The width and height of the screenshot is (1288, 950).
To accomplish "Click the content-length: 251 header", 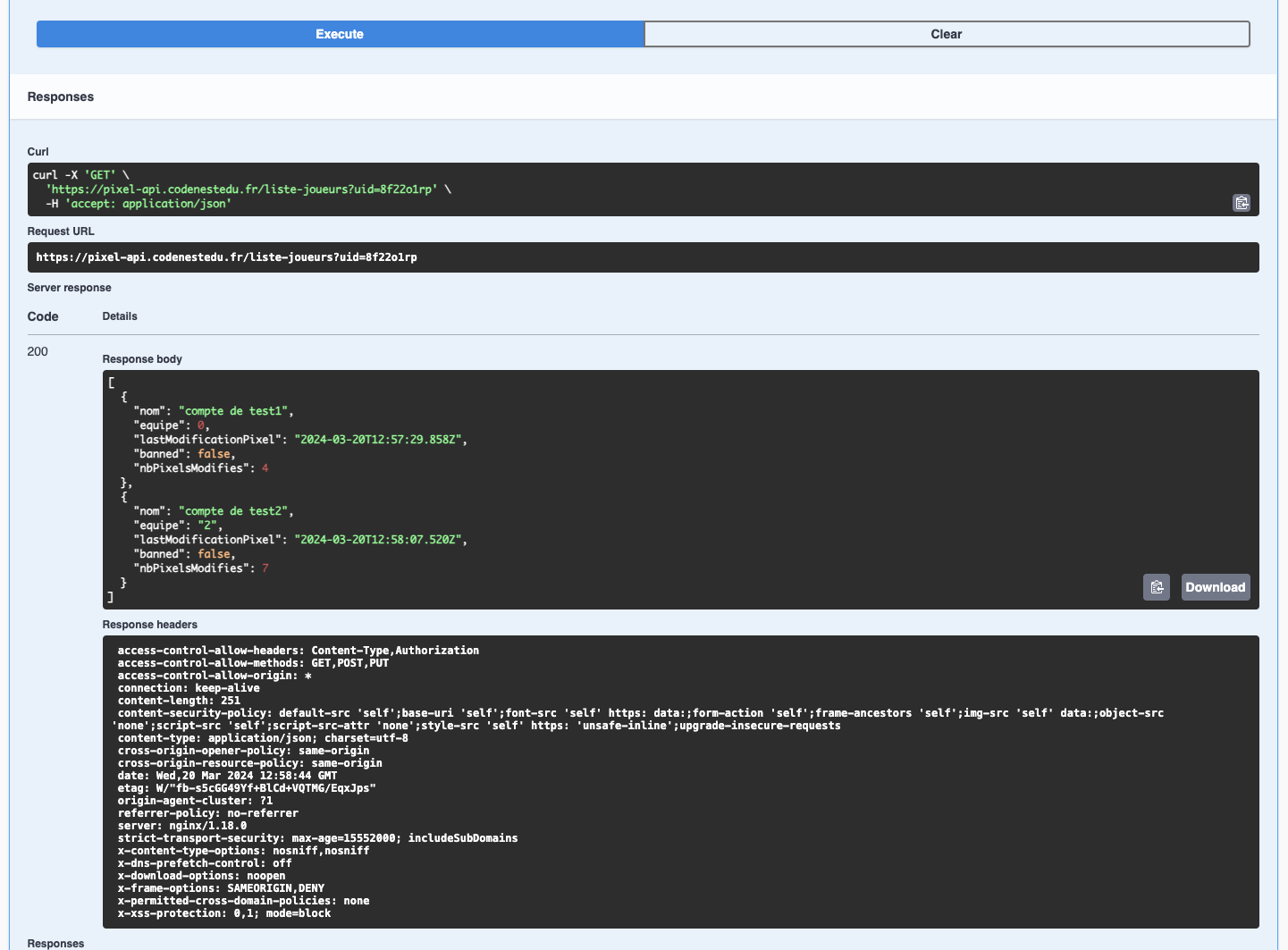I will [x=179, y=701].
